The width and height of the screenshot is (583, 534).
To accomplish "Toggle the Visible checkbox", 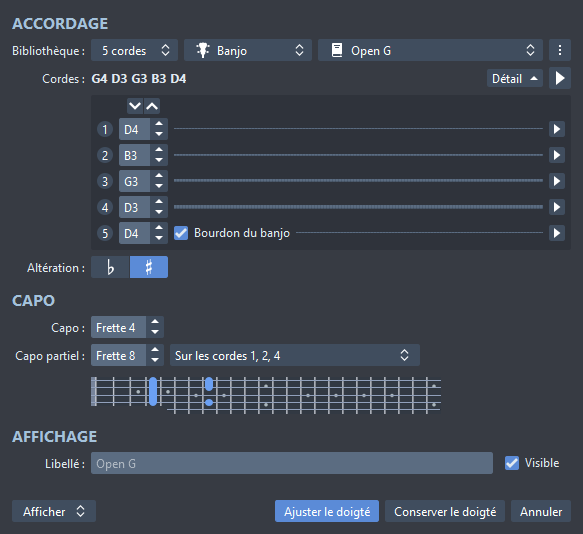I will click(512, 463).
